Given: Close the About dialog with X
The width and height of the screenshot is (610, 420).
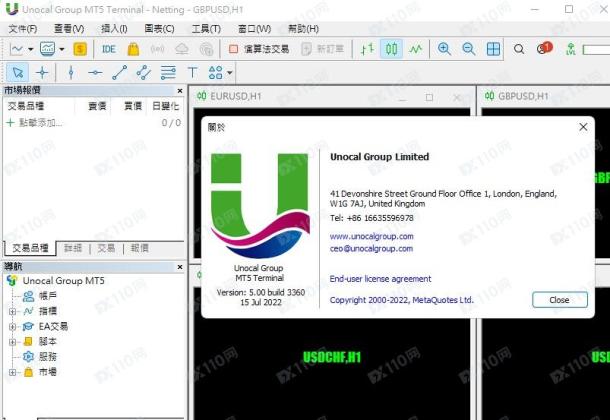Looking at the screenshot, I should [583, 127].
